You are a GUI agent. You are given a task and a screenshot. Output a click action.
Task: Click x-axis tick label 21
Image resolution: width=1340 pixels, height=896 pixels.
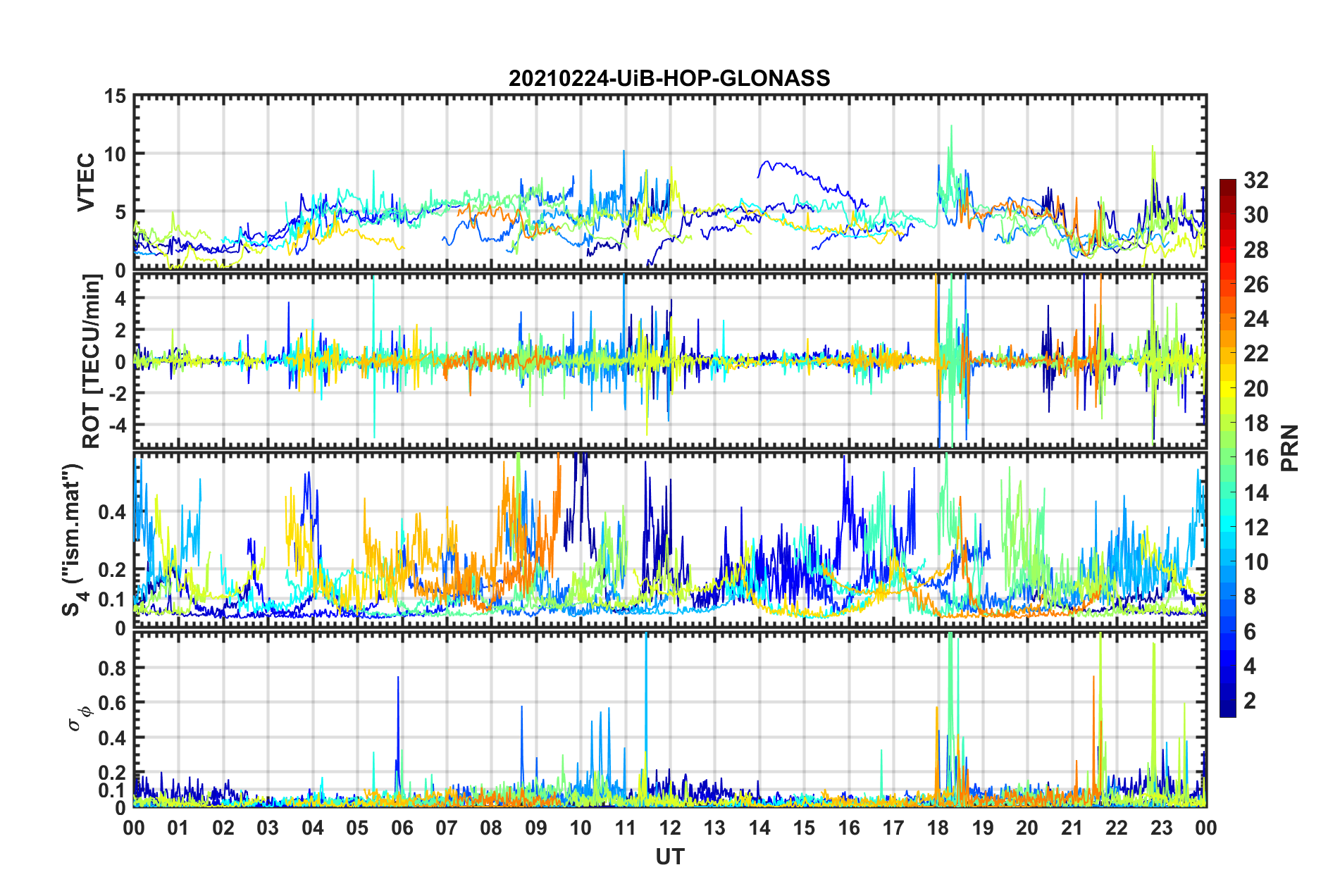click(x=1072, y=827)
